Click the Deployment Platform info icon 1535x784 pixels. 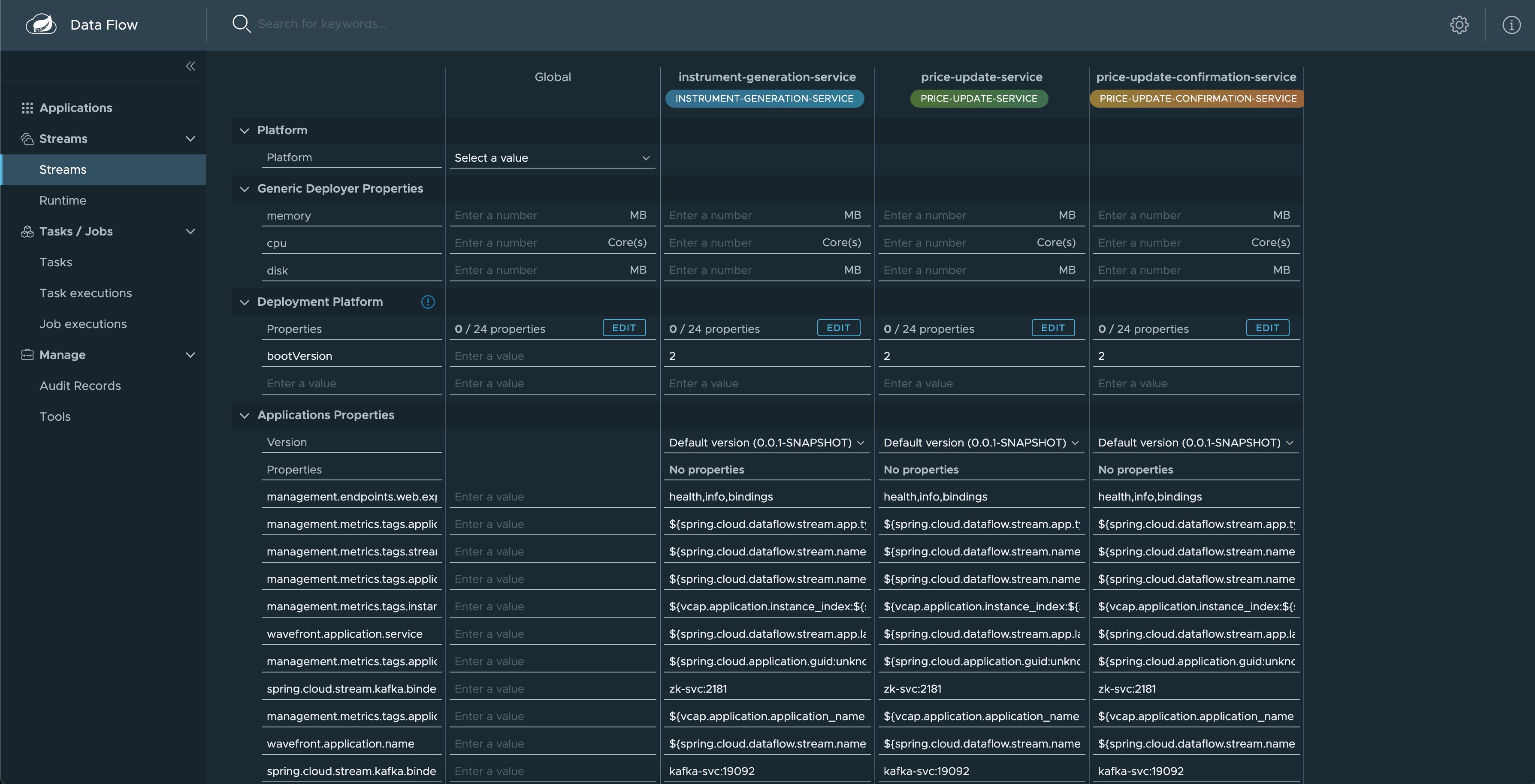[428, 302]
